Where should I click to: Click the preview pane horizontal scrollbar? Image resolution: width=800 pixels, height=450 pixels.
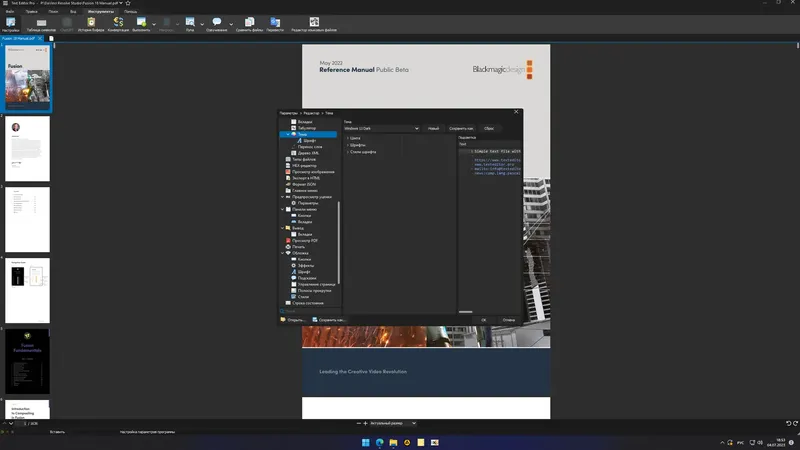tap(465, 312)
